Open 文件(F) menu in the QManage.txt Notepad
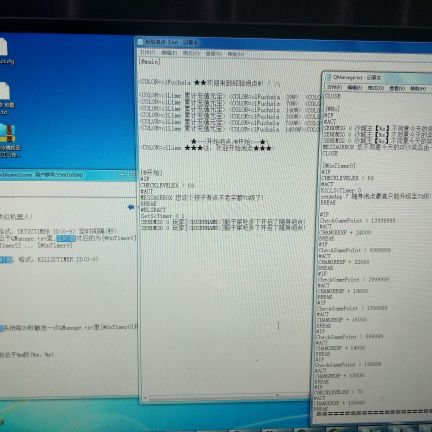 334,87
